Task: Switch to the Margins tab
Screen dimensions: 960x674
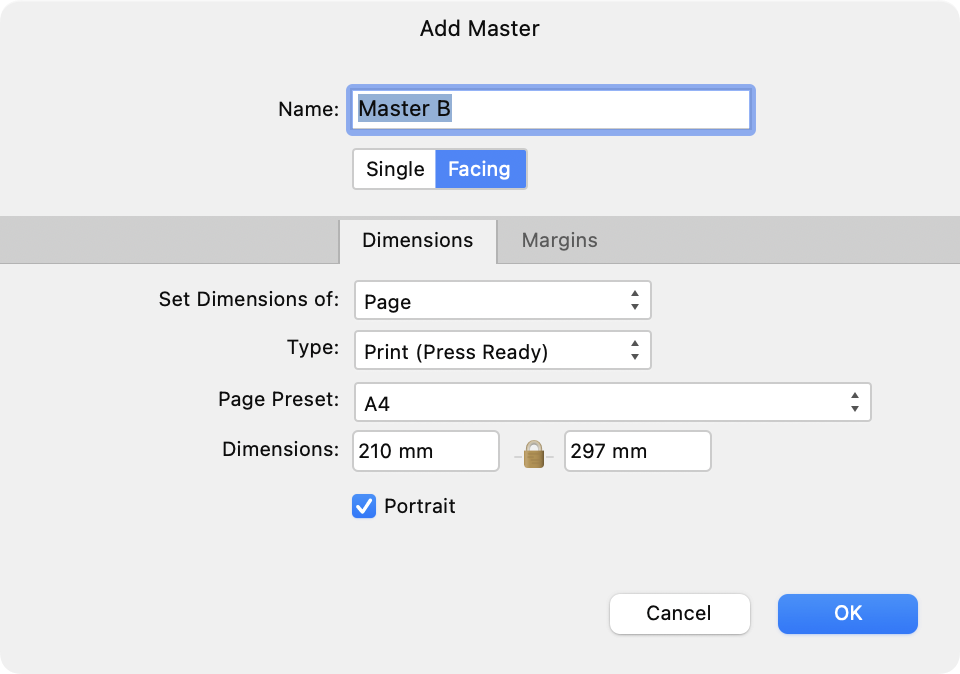Action: click(x=558, y=240)
